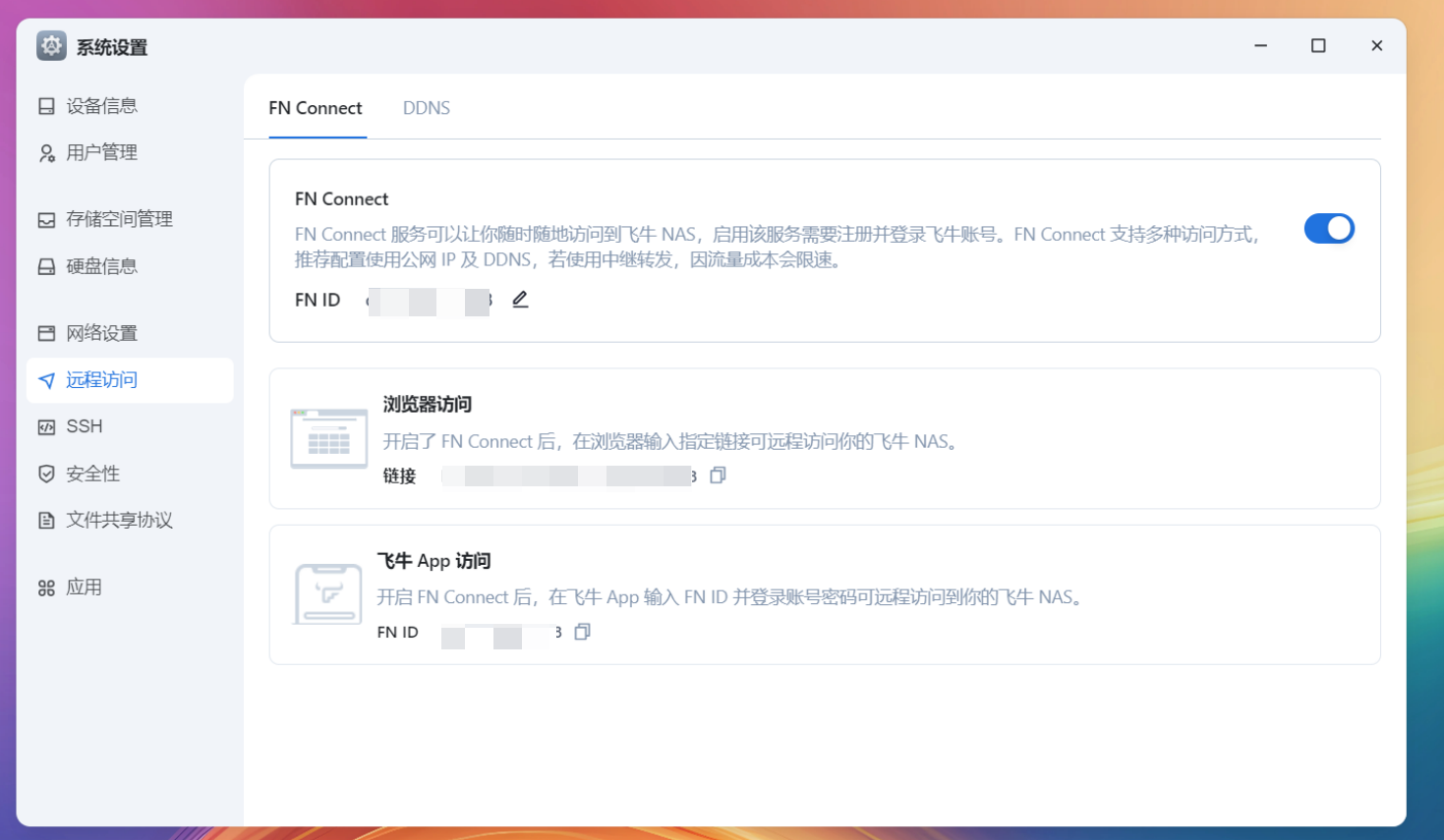Open SSH settings page
The height and width of the screenshot is (840, 1444).
pyautogui.click(x=130, y=427)
